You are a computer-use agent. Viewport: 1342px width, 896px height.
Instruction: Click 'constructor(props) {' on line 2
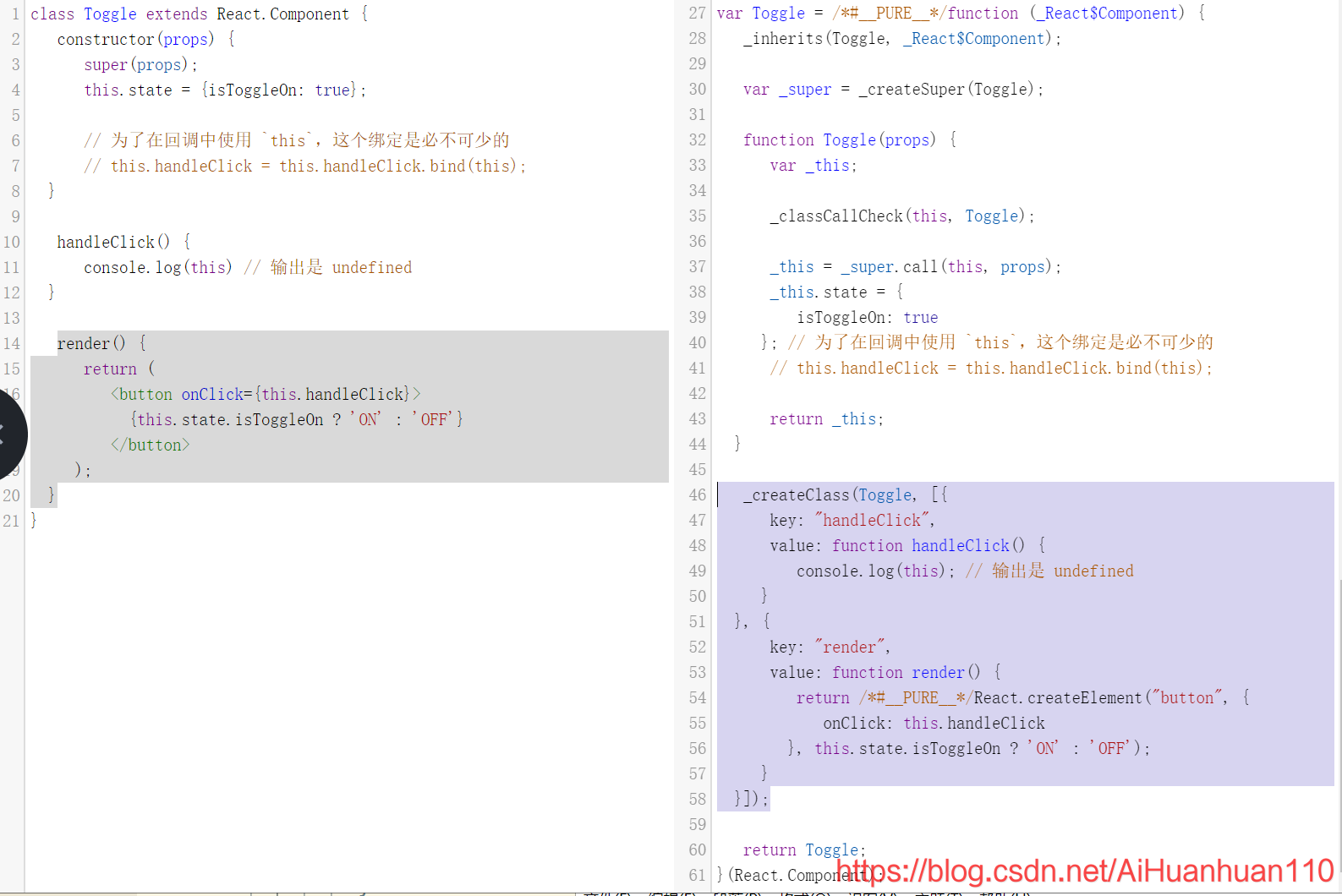tap(145, 39)
